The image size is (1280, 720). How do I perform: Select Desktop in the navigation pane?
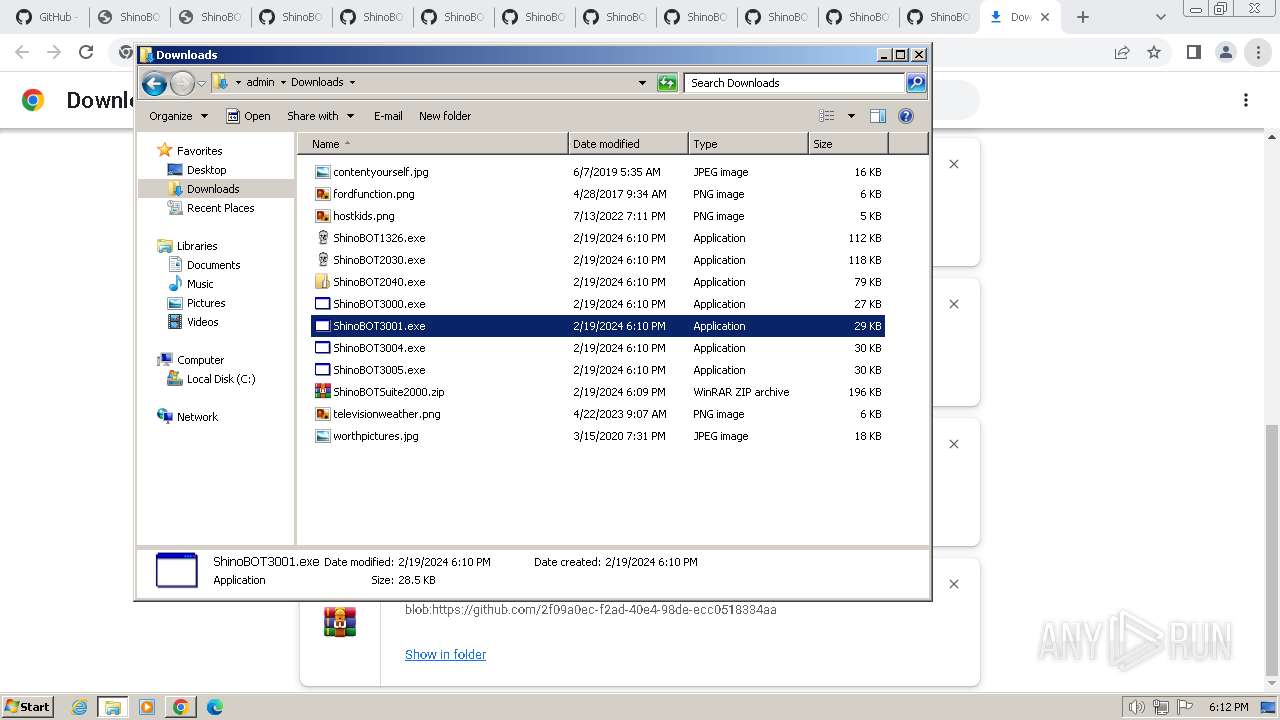point(206,170)
